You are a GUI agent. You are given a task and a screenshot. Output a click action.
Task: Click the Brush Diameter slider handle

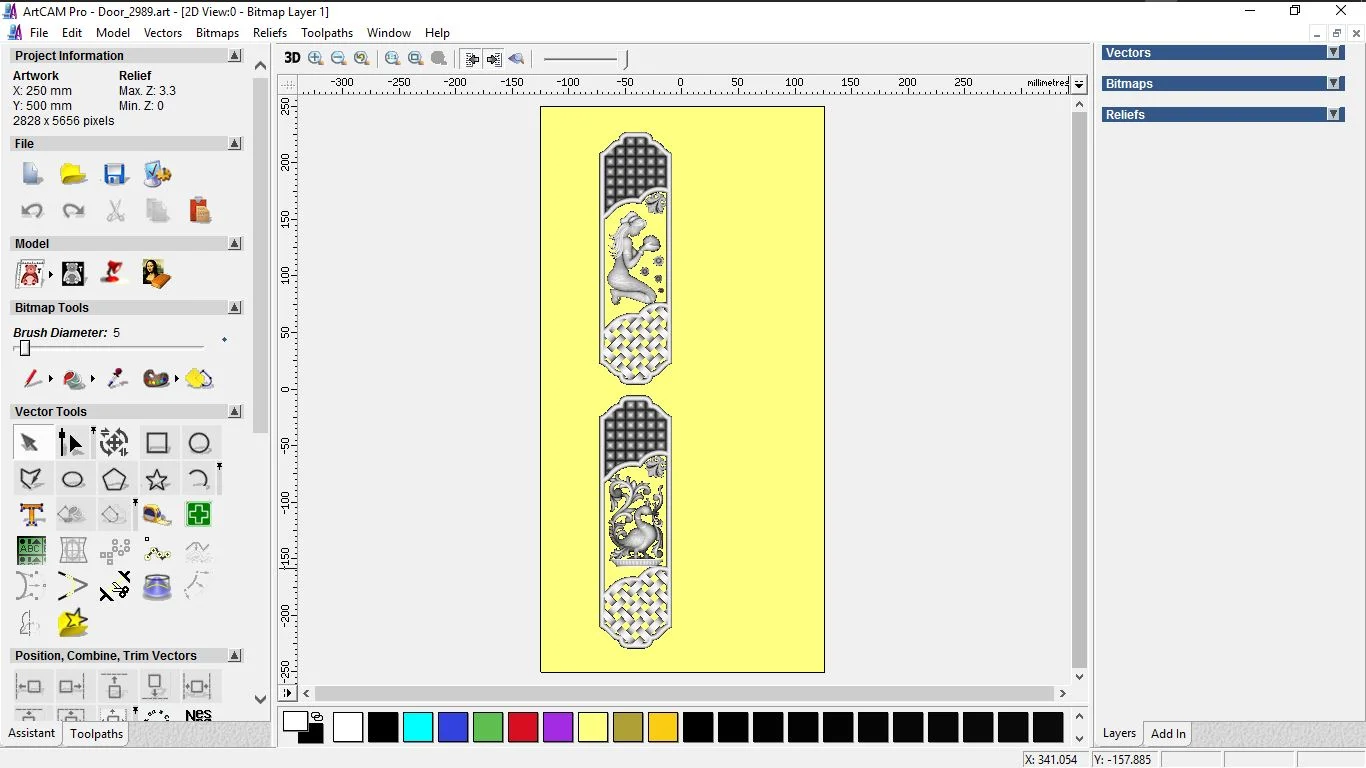click(25, 348)
